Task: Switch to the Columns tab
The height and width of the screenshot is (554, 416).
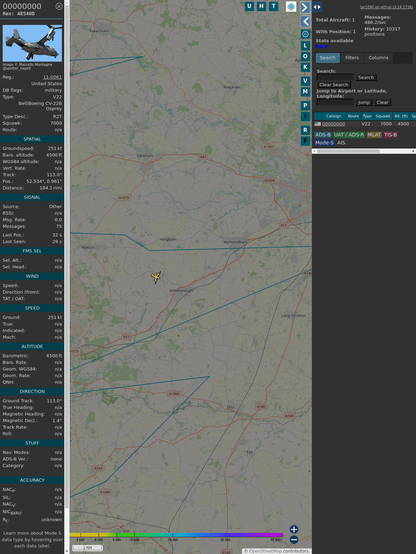Action: coord(378,58)
